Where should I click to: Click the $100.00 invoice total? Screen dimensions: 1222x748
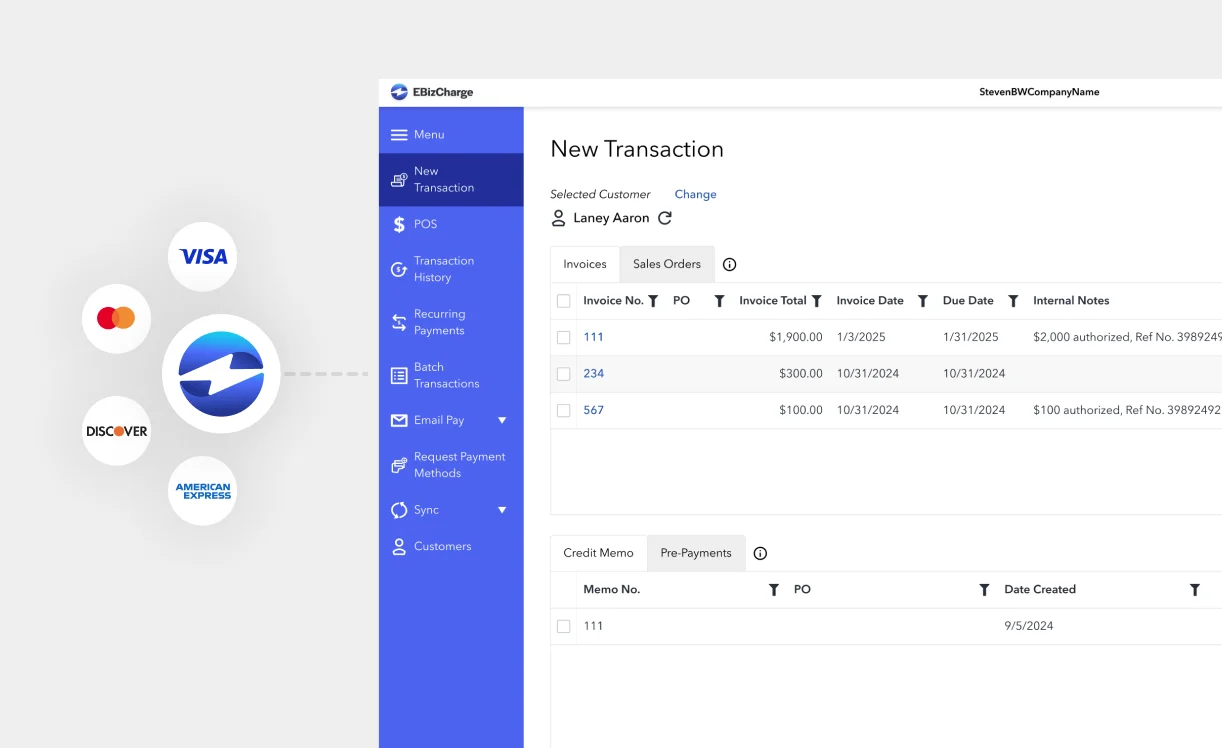[801, 410]
